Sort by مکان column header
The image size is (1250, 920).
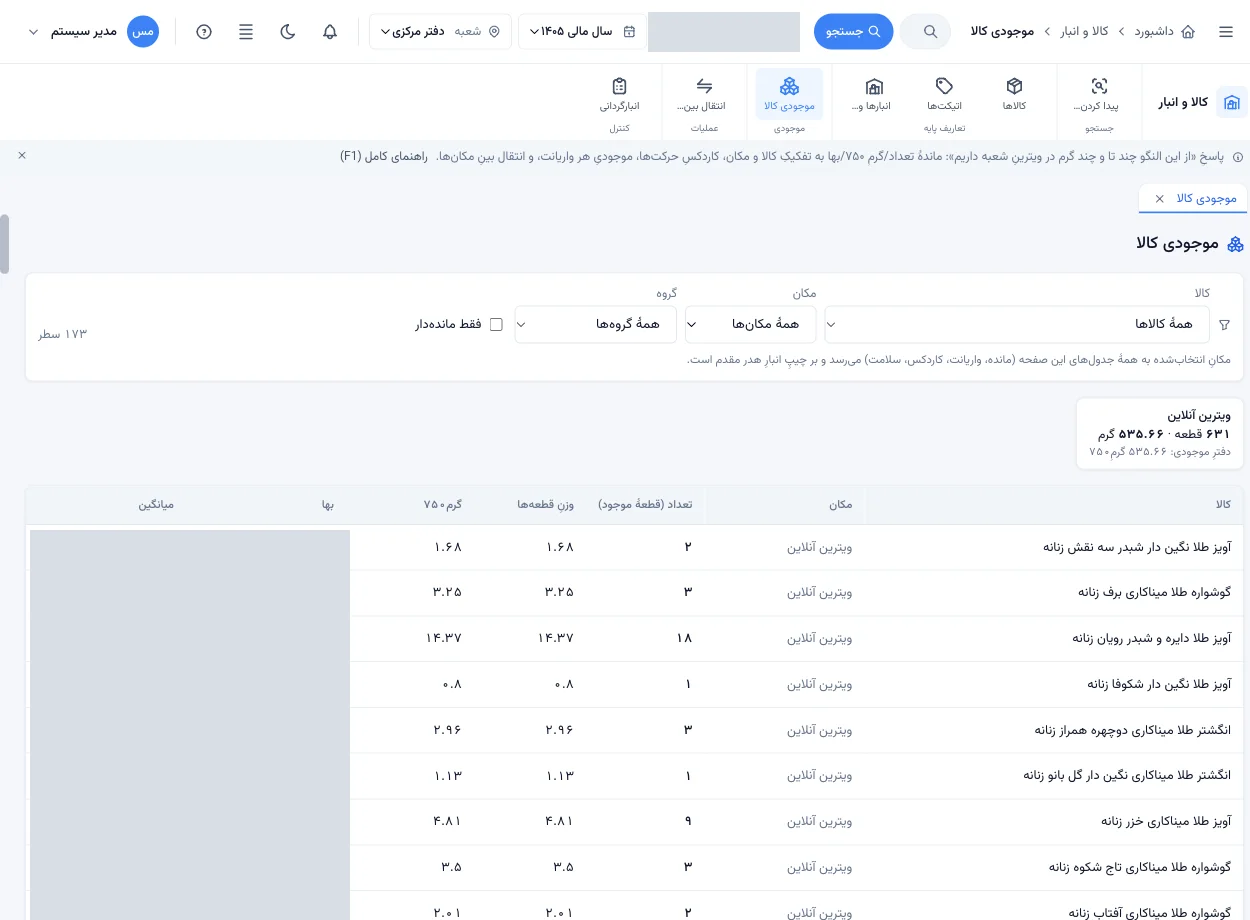(x=841, y=505)
